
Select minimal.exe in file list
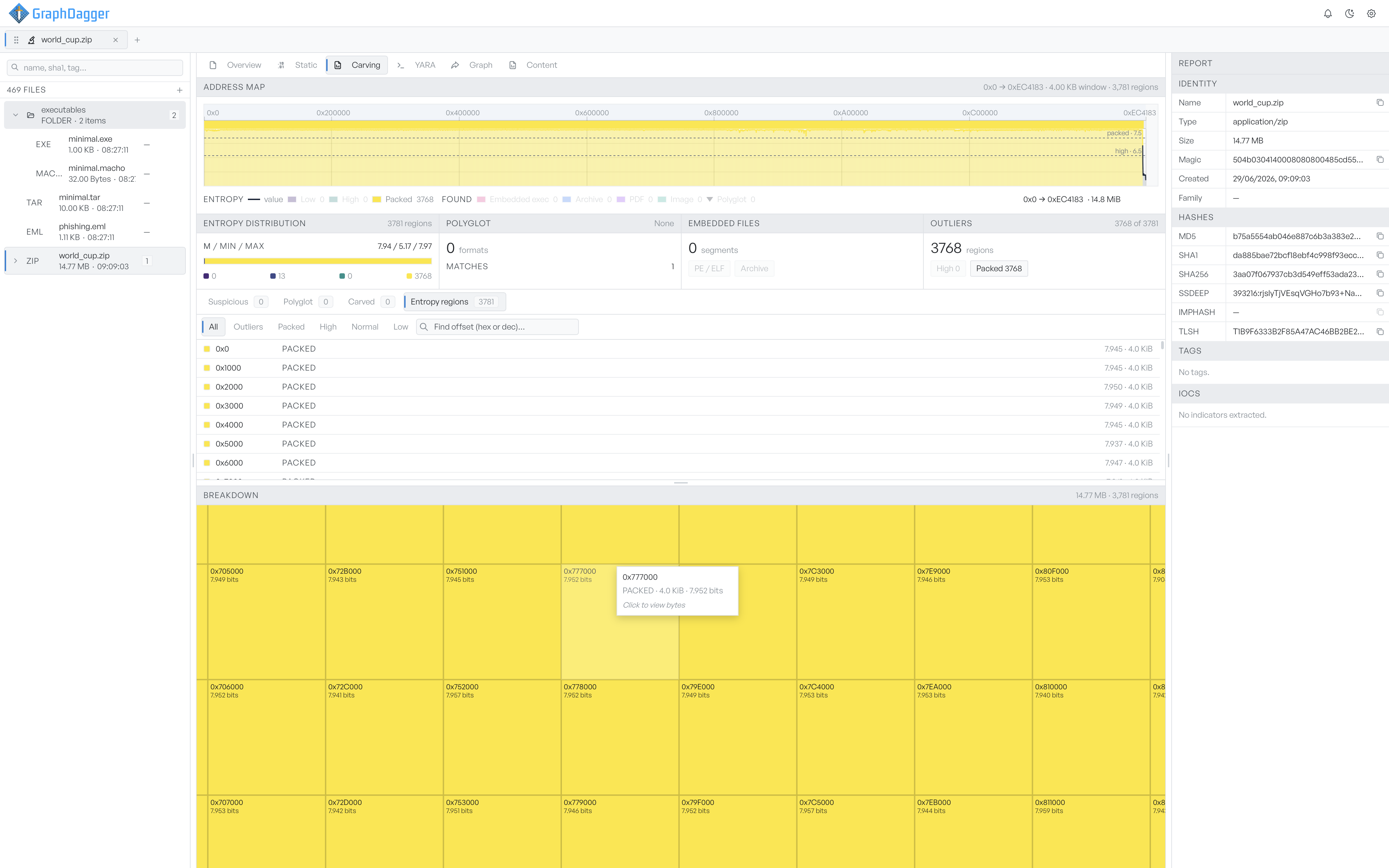coord(95,145)
